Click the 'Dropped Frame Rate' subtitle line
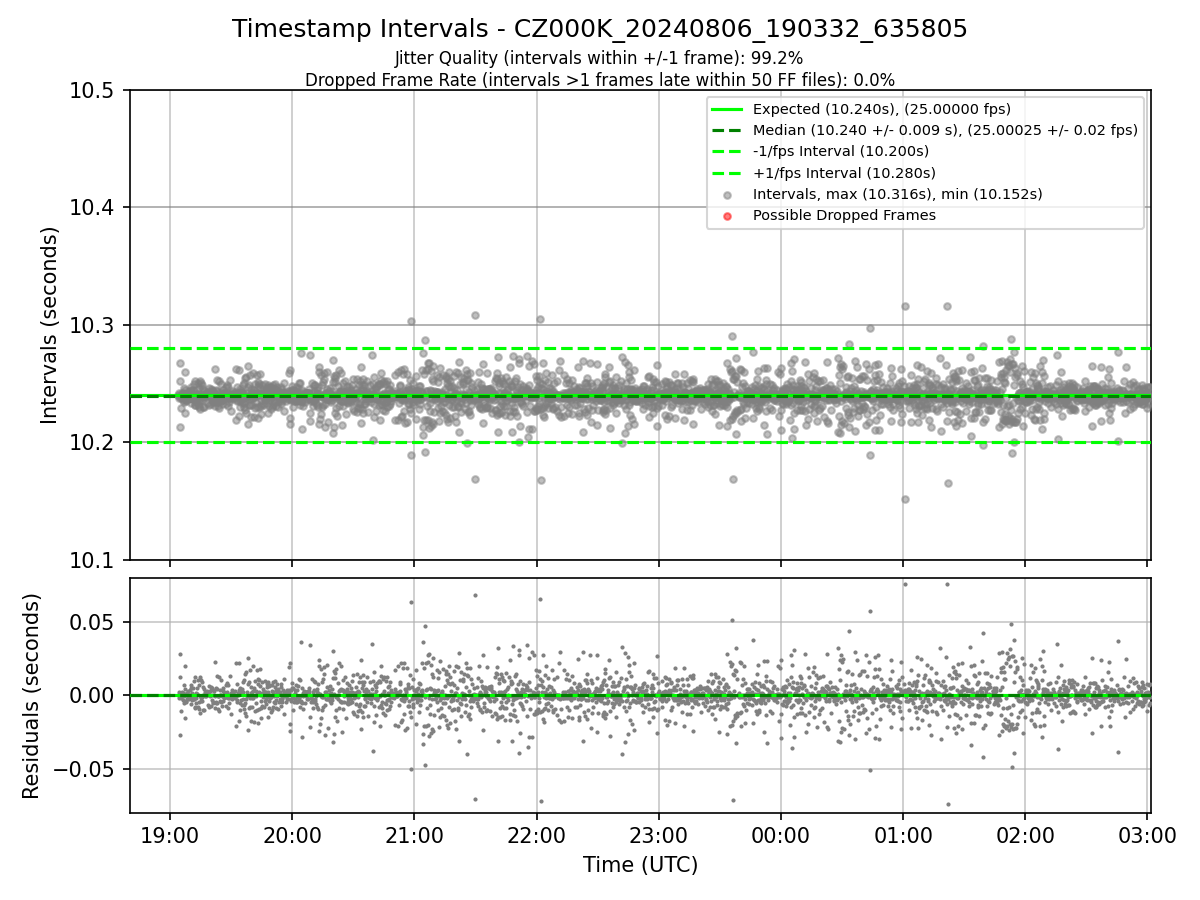 (x=599, y=80)
